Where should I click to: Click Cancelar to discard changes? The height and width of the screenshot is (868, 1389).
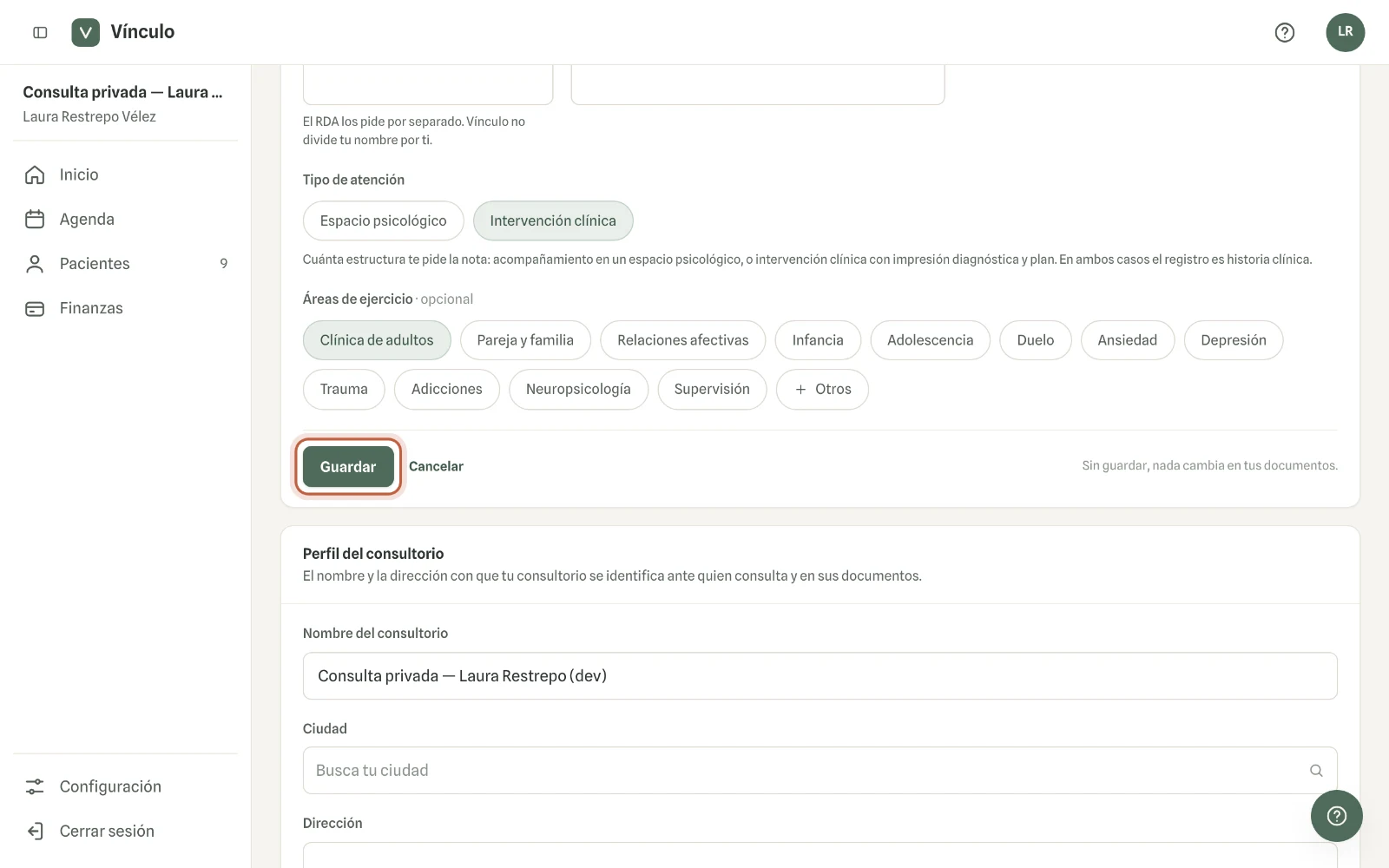436,467
